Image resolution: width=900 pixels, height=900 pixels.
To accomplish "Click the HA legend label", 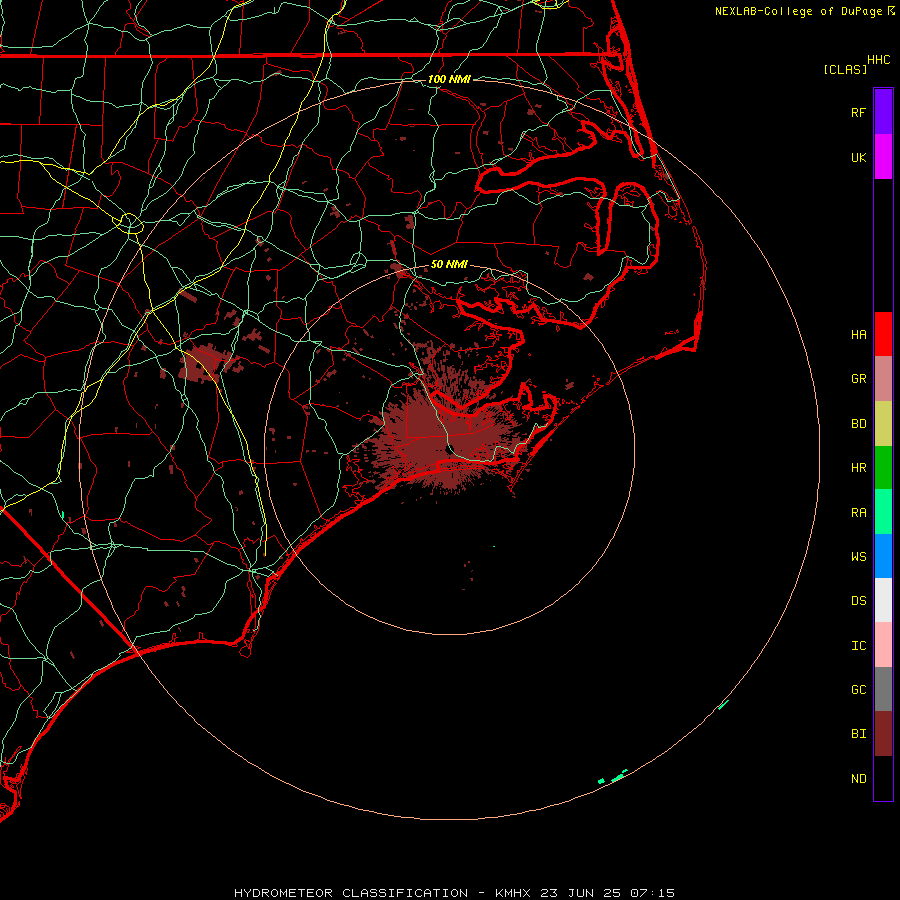I will coord(858,334).
